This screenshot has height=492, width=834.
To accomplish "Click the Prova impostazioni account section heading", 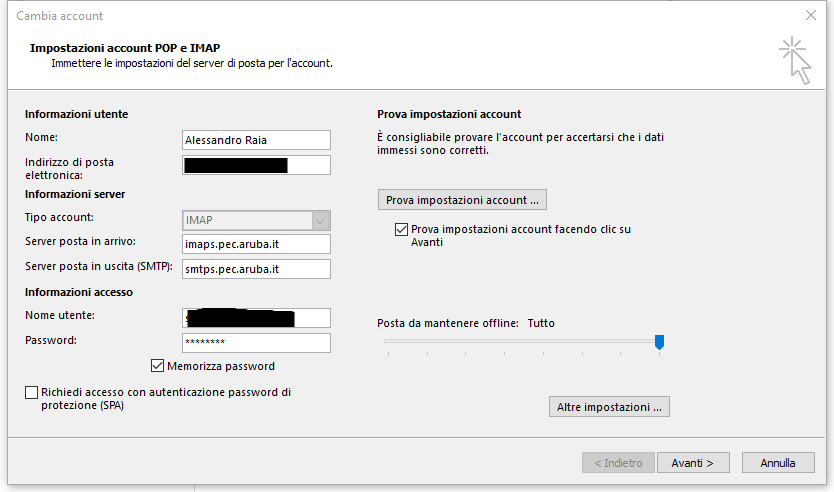I will coord(449,114).
